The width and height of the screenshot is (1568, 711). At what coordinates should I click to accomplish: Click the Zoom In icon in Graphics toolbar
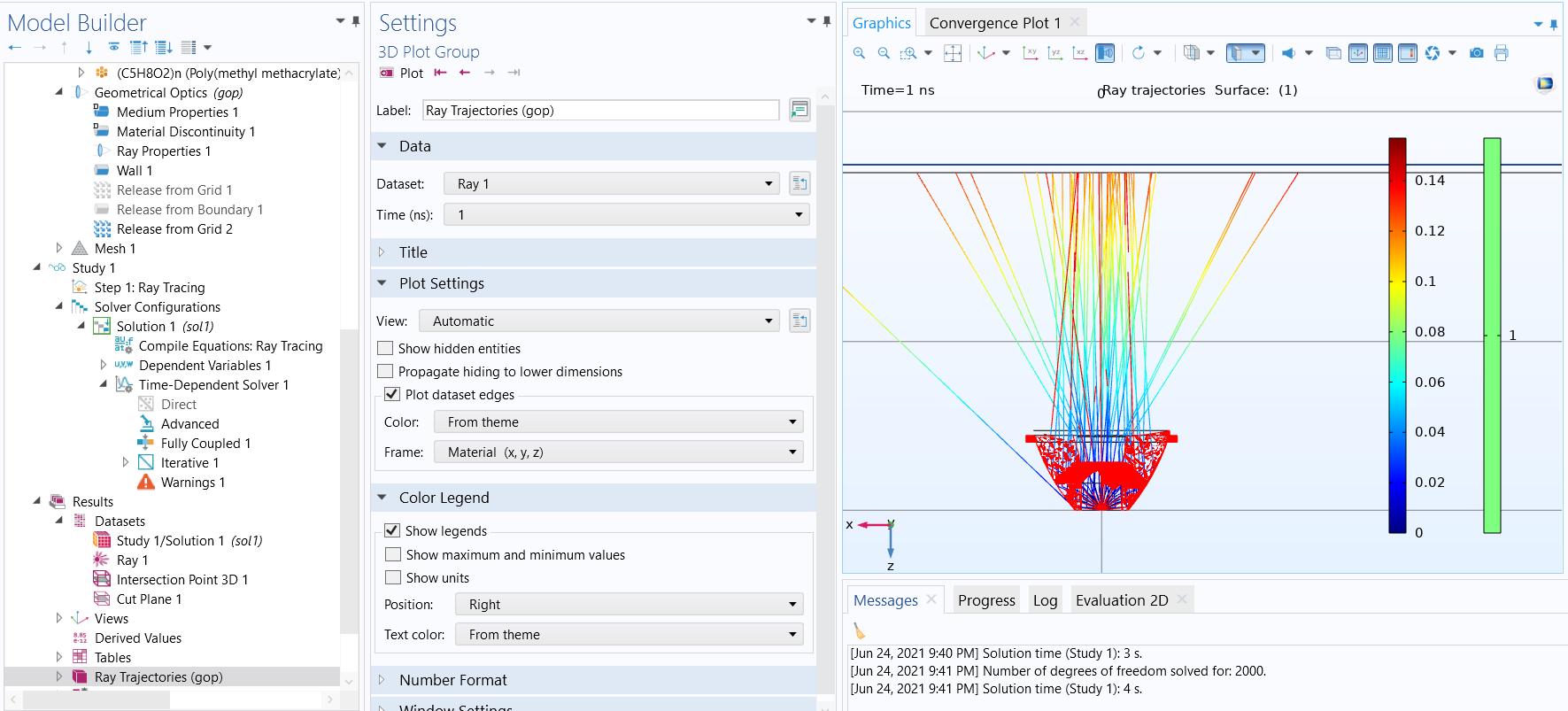tap(859, 53)
